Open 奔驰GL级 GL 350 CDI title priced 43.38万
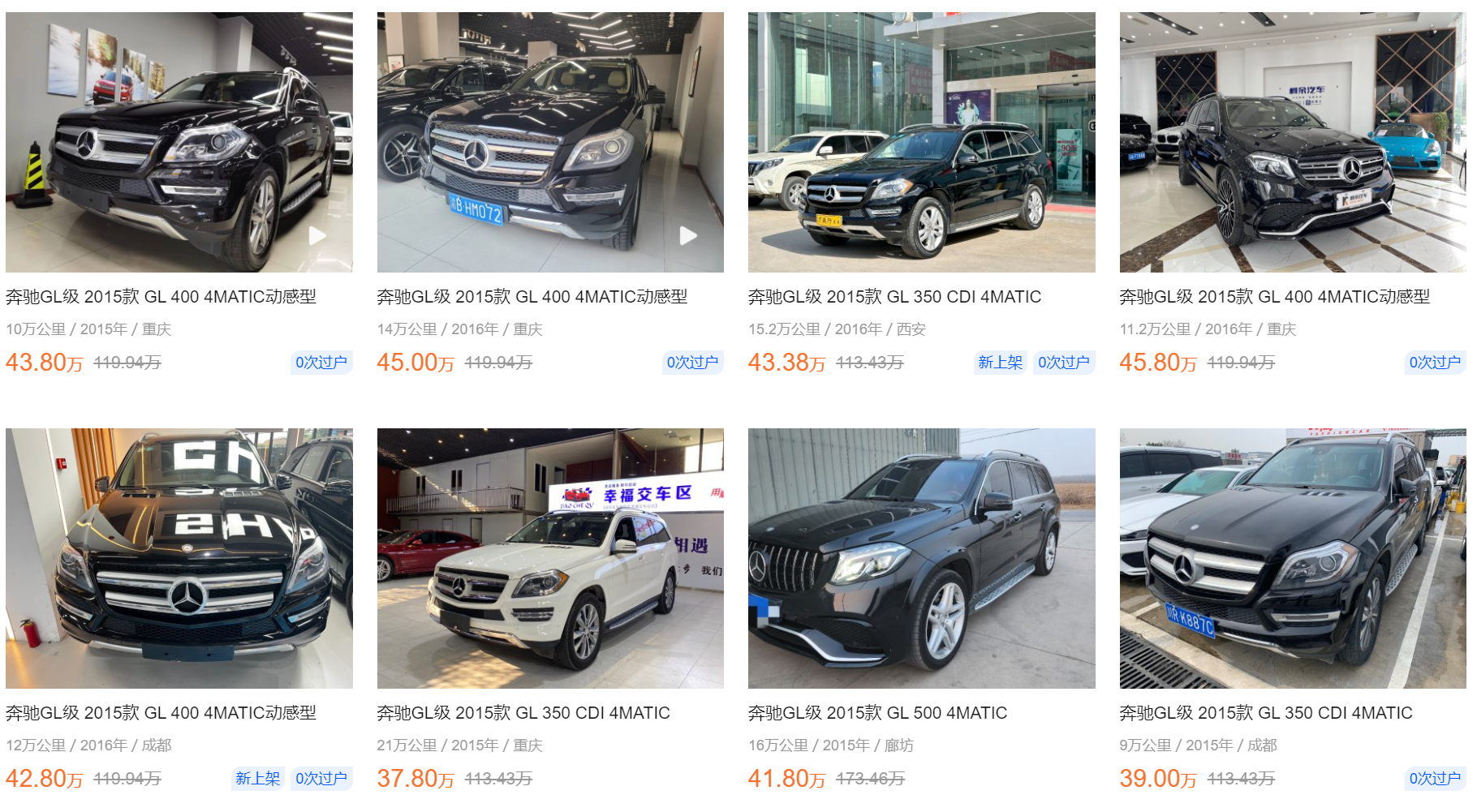This screenshot has height=812, width=1477. (894, 297)
